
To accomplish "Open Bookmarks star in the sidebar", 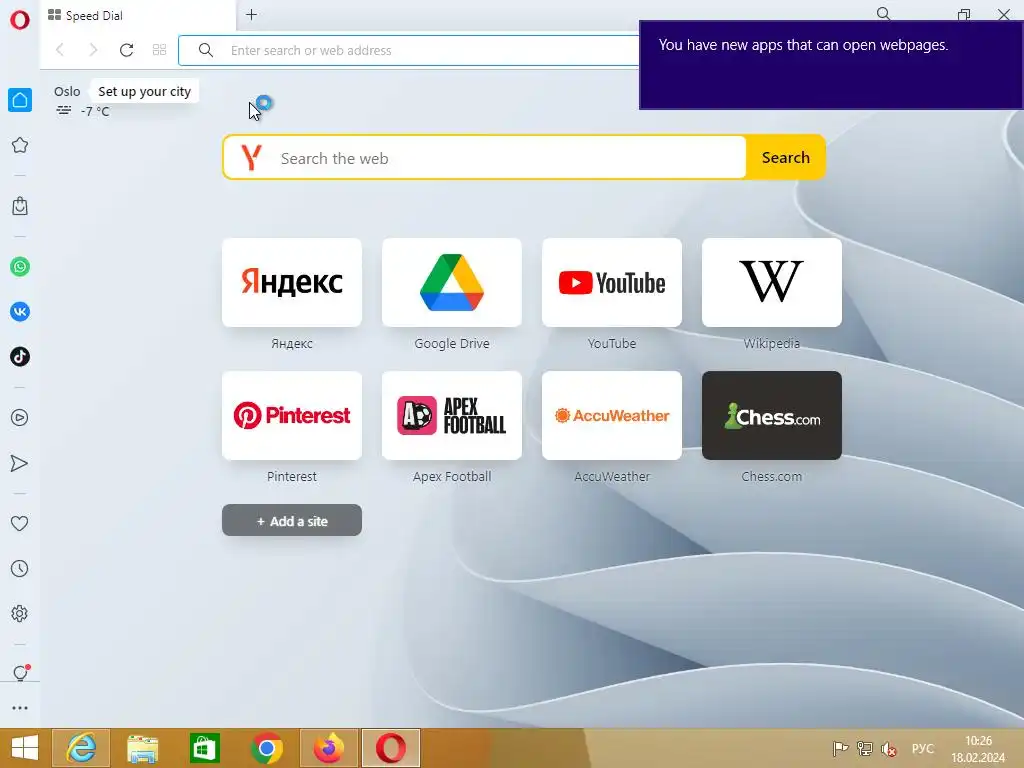I will (x=20, y=145).
